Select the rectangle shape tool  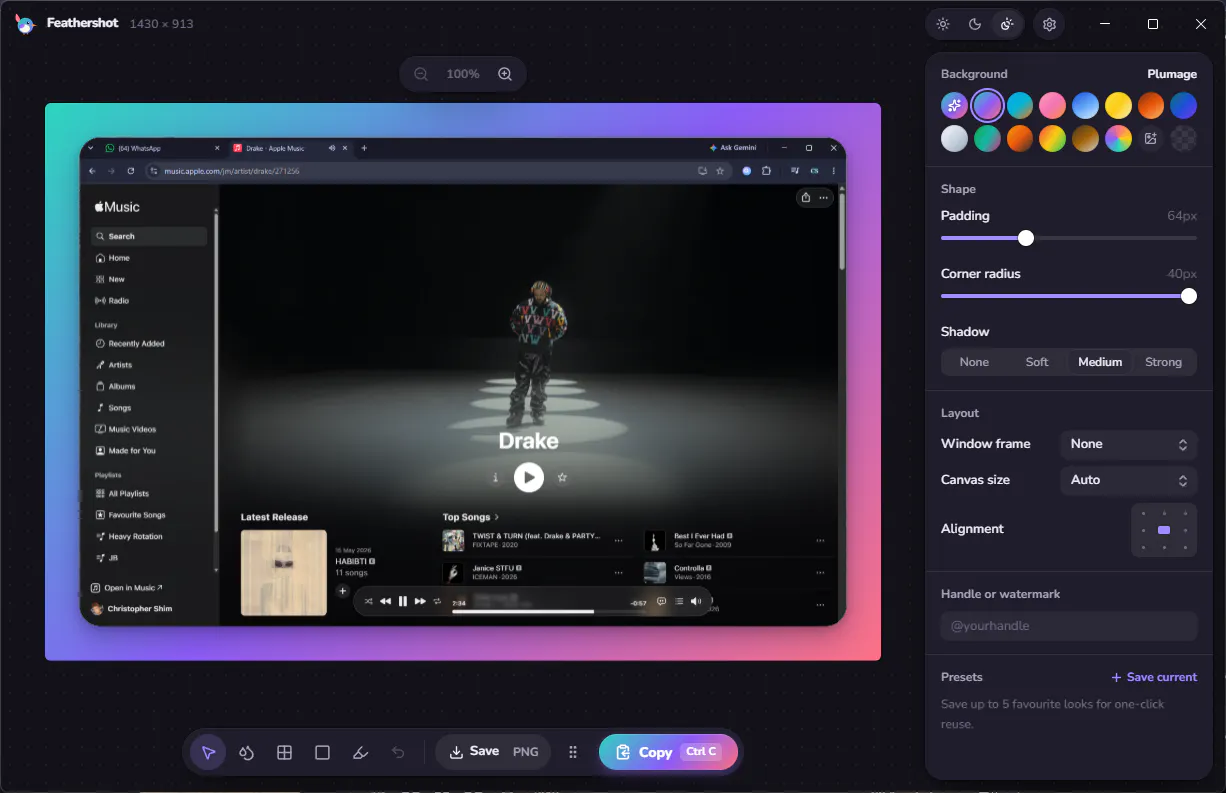322,752
